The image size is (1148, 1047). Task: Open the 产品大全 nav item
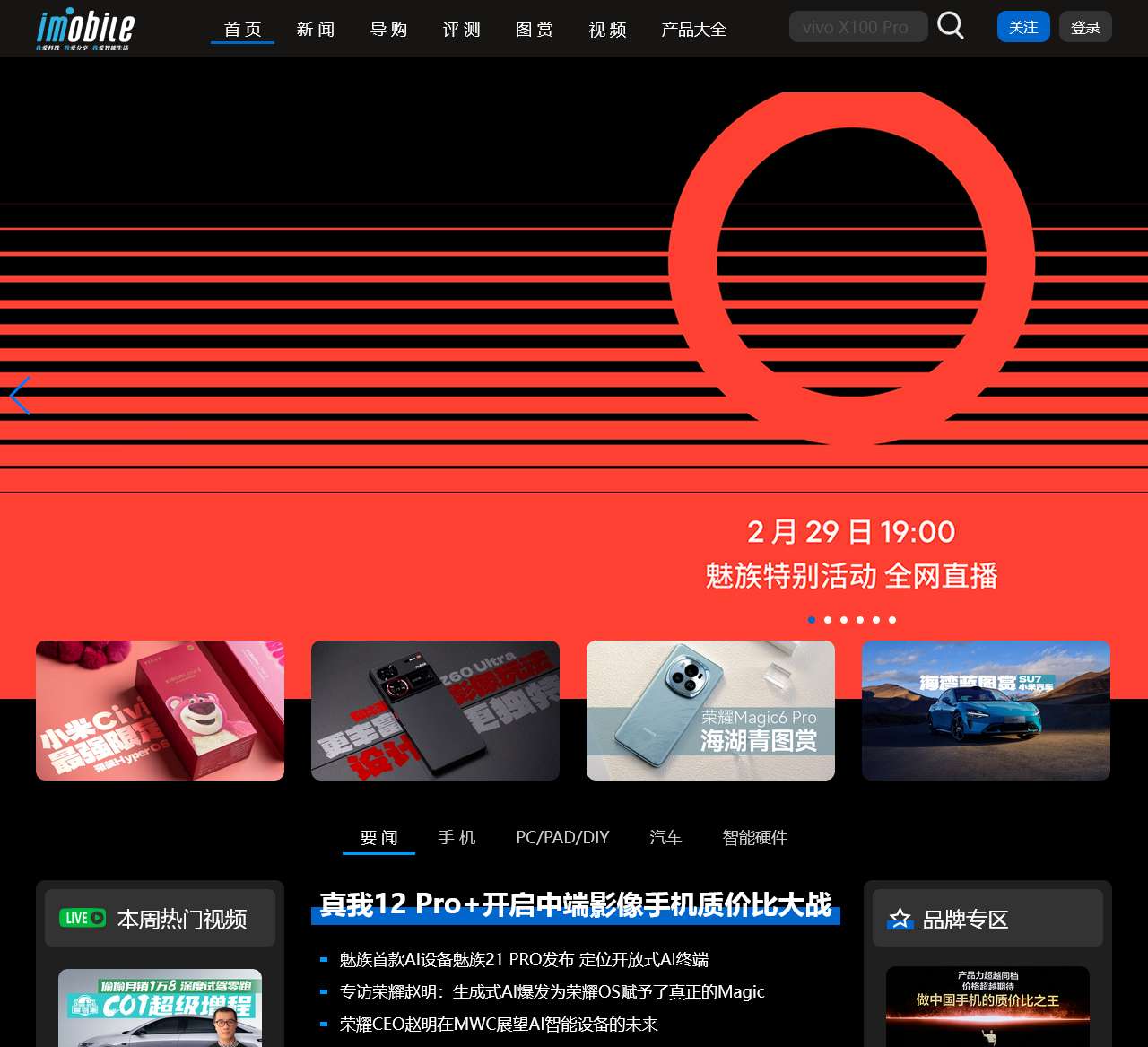pyautogui.click(x=693, y=30)
